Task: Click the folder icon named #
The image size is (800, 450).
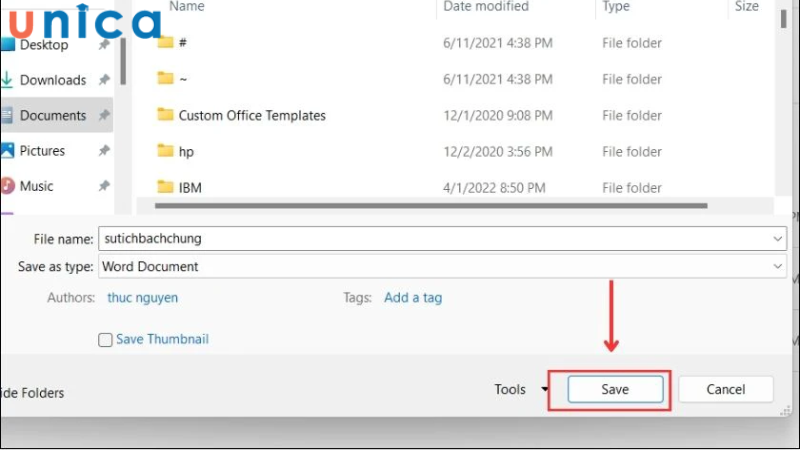Action: (x=165, y=42)
